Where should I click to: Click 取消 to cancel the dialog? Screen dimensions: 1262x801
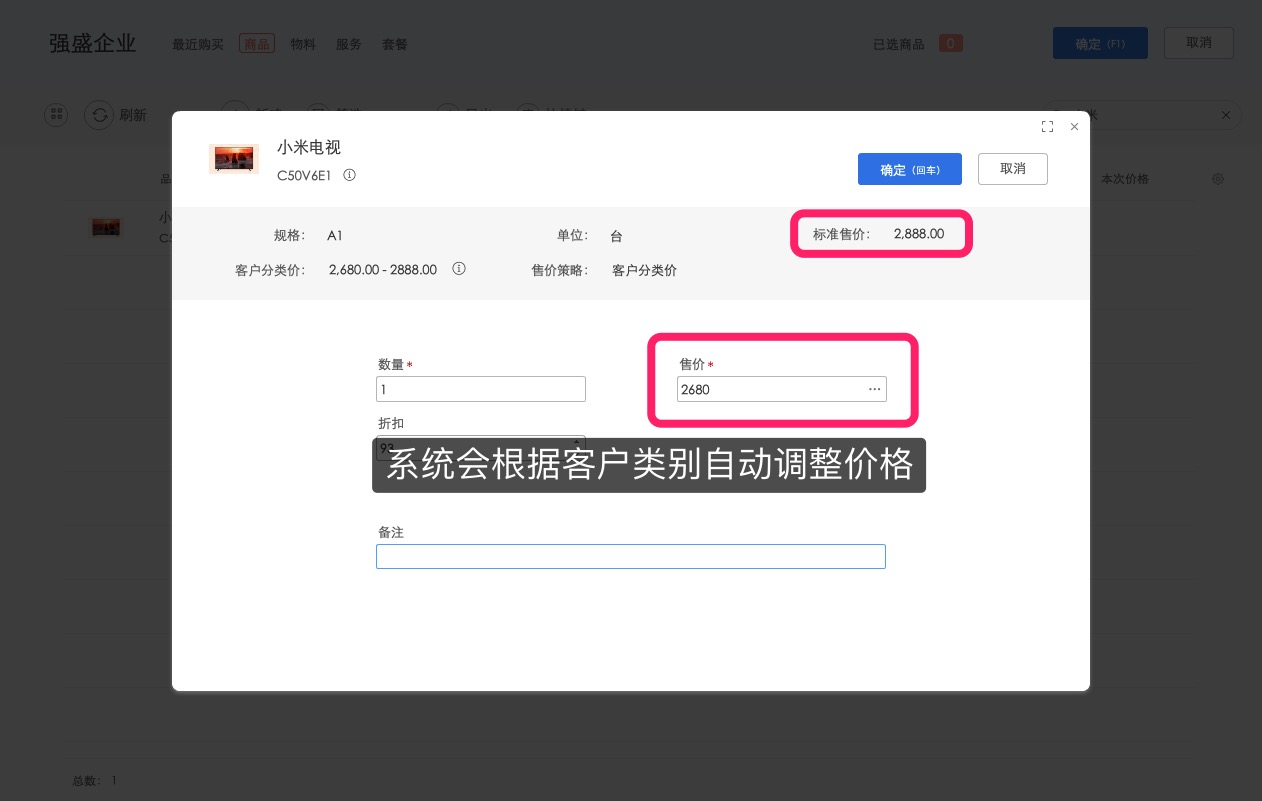(1013, 169)
